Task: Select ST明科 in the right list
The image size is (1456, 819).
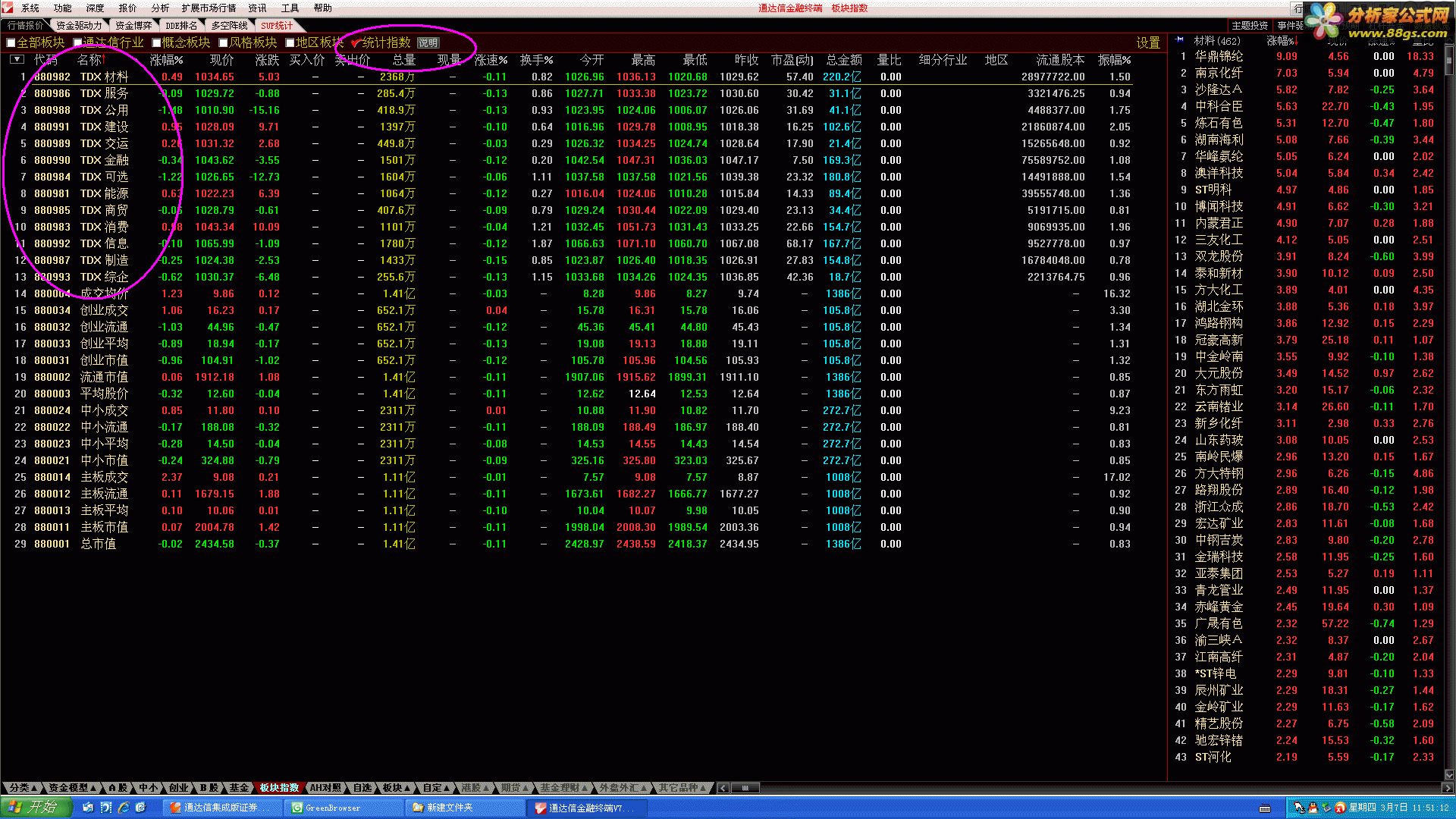Action: click(1213, 190)
